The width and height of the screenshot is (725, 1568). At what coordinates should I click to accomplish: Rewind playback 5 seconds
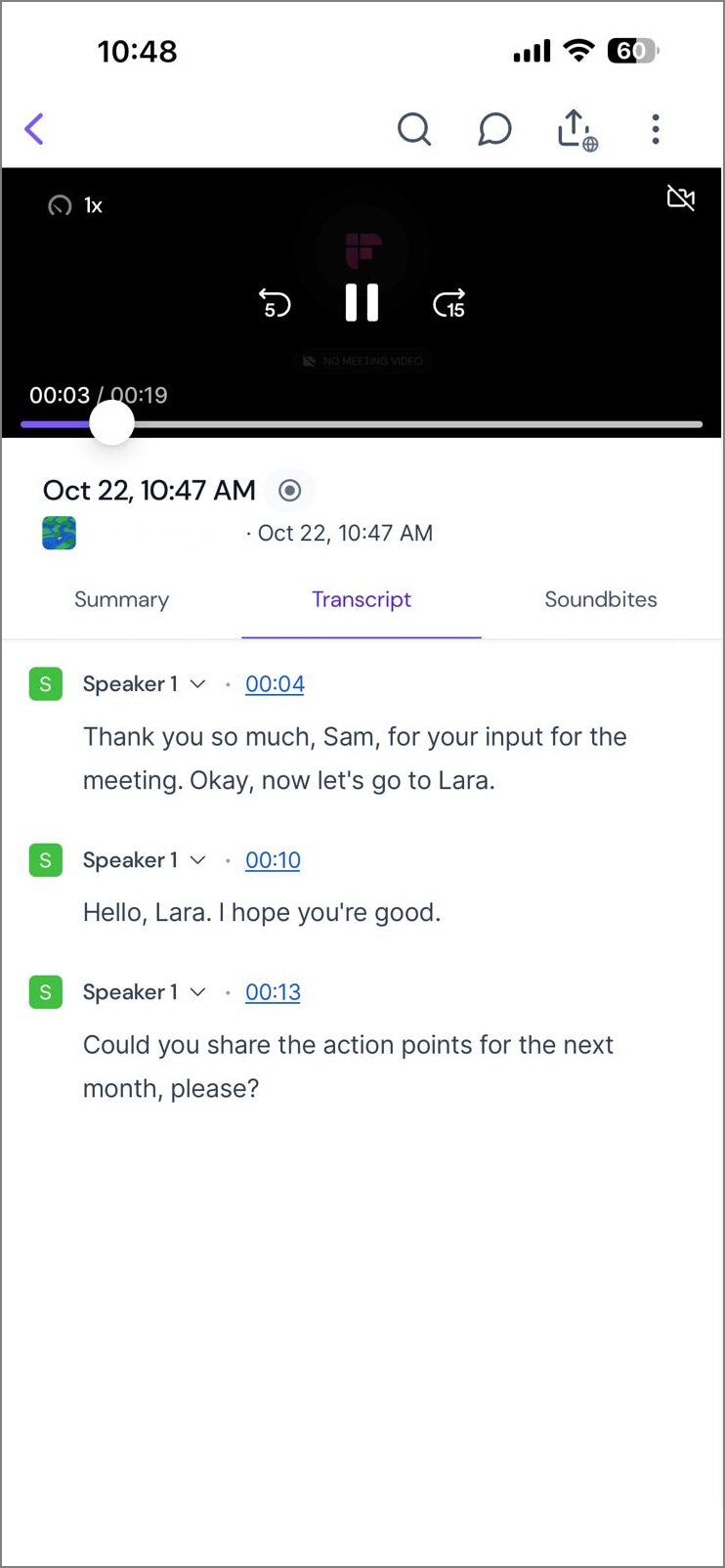(x=275, y=303)
